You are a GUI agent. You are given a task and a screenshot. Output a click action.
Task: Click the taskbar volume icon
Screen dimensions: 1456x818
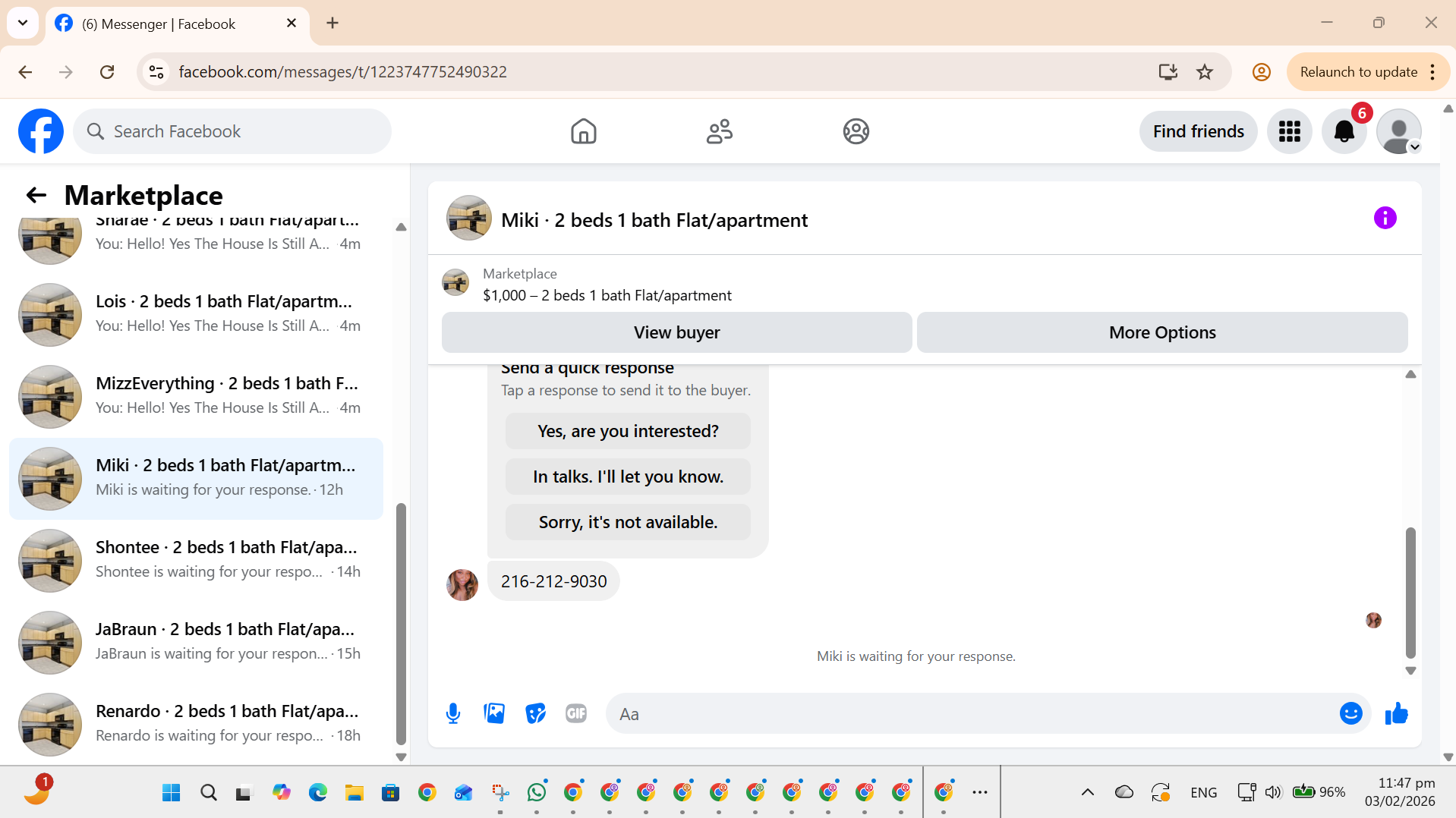[x=1273, y=792]
